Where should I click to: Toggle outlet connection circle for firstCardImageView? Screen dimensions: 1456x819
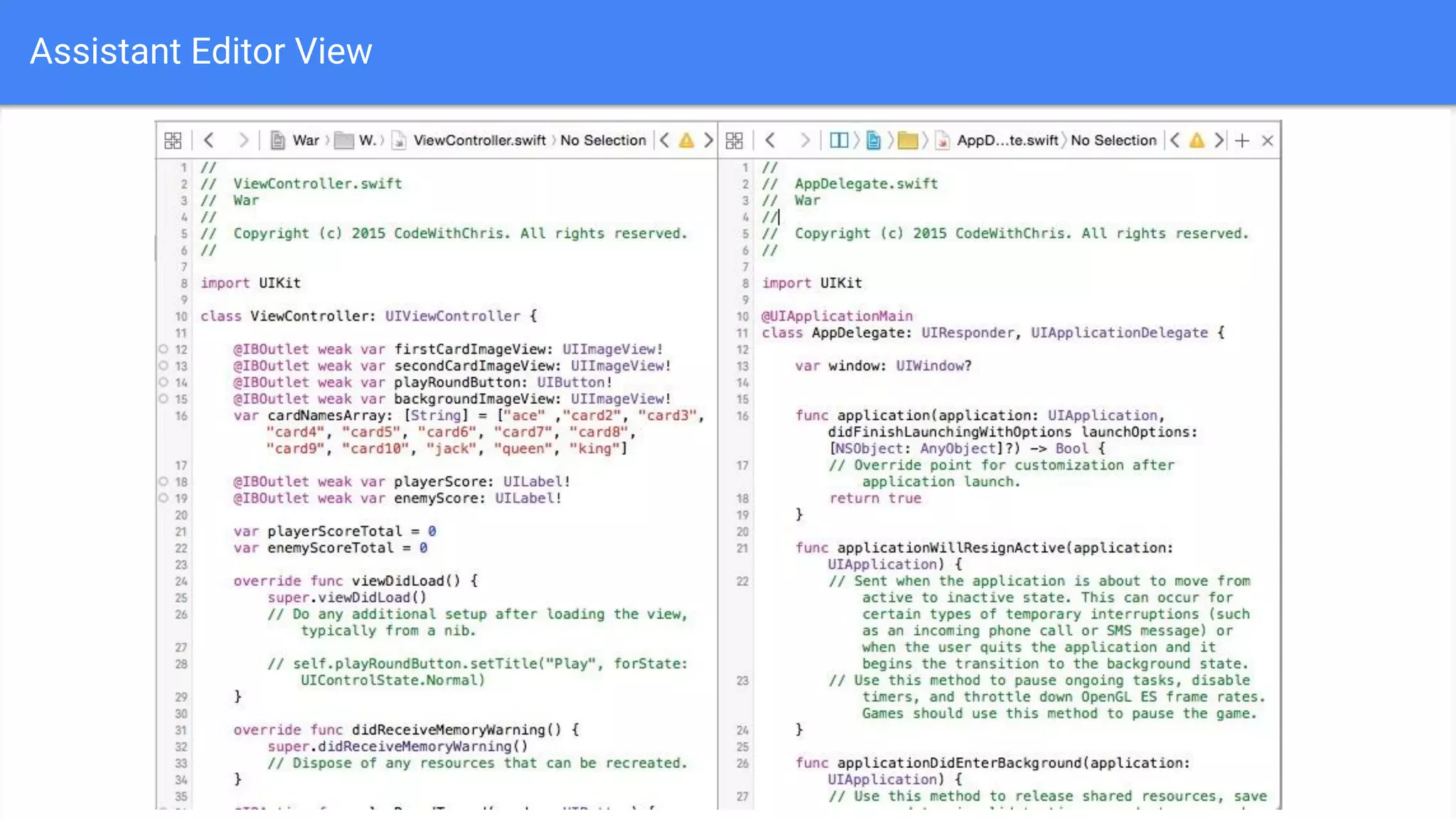(164, 349)
